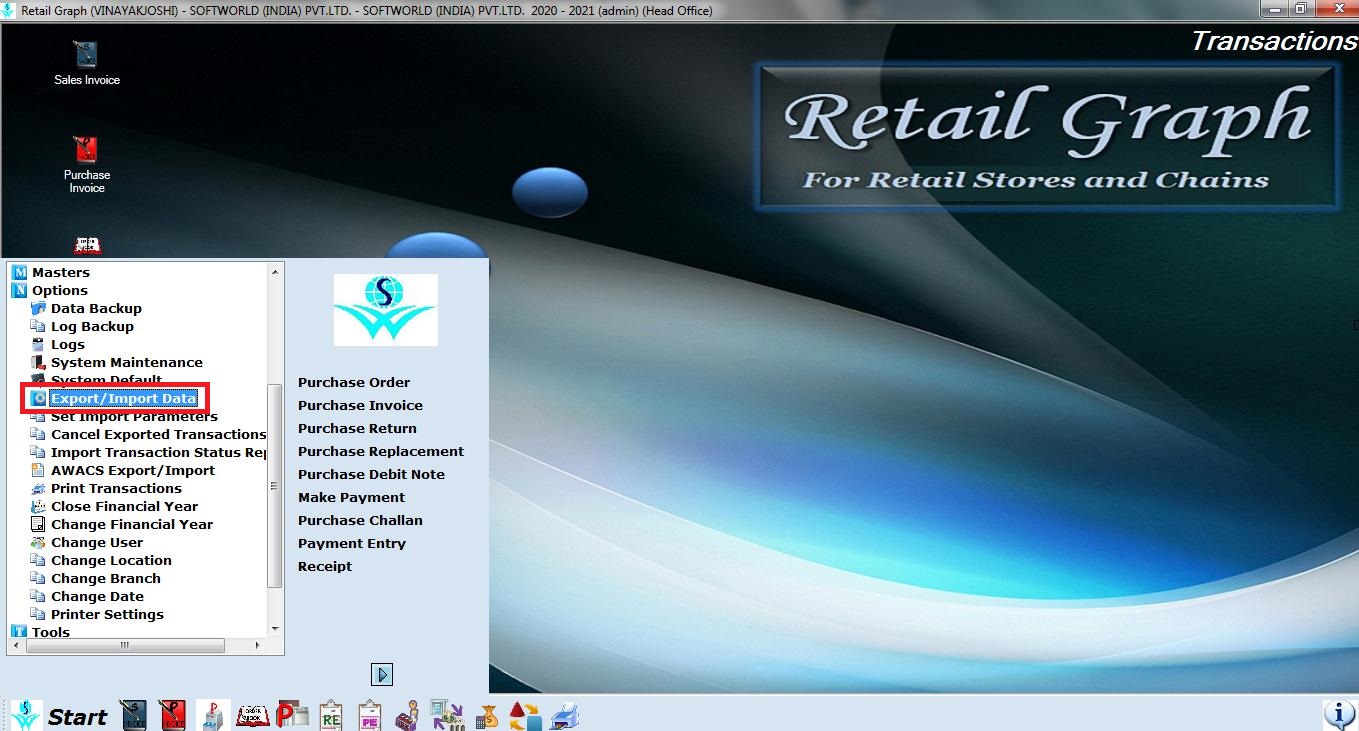This screenshot has height=731, width=1359.
Task: Click the red and blue shapes toolbar icon
Action: [525, 715]
